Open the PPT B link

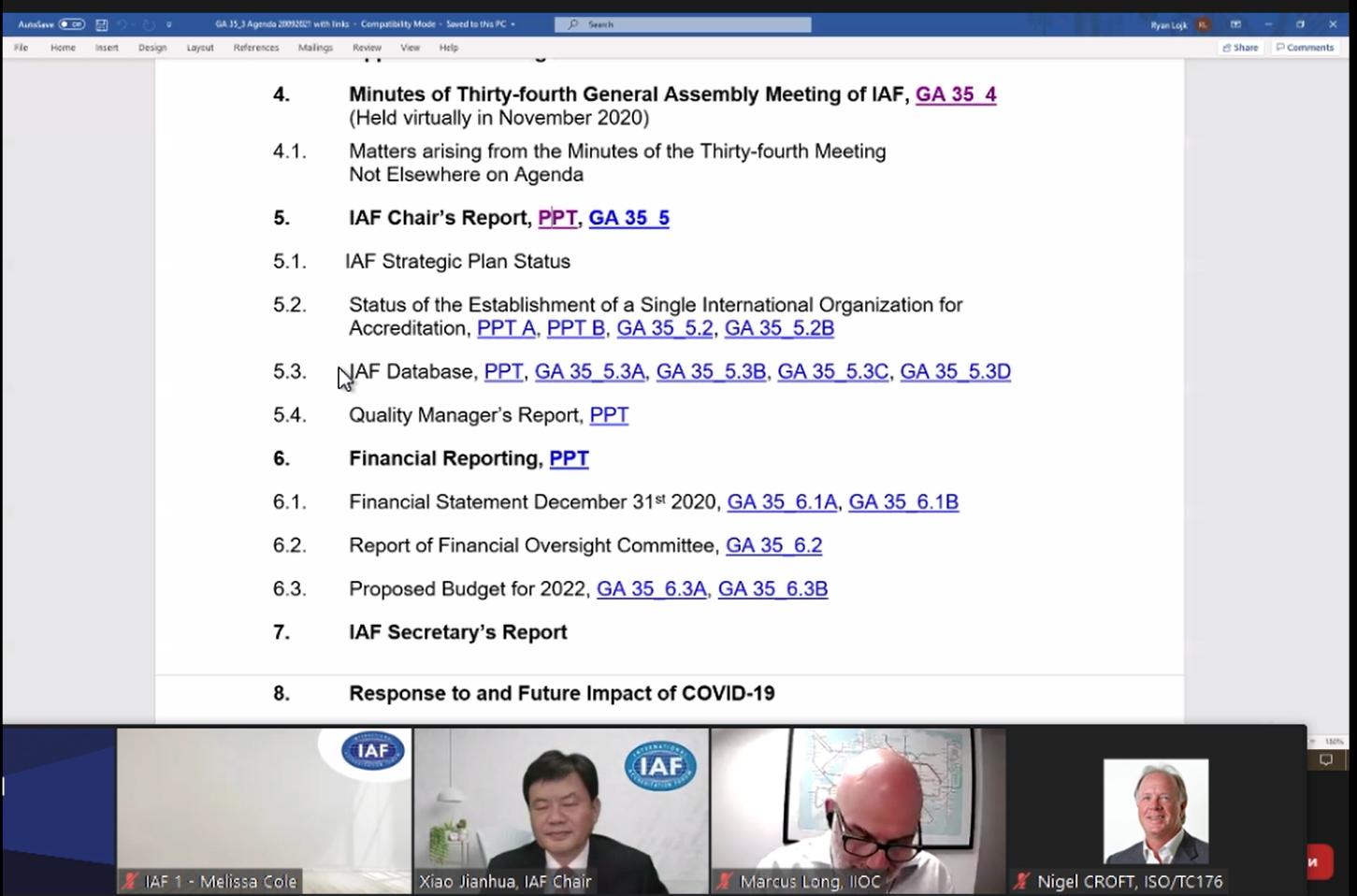[x=575, y=328]
